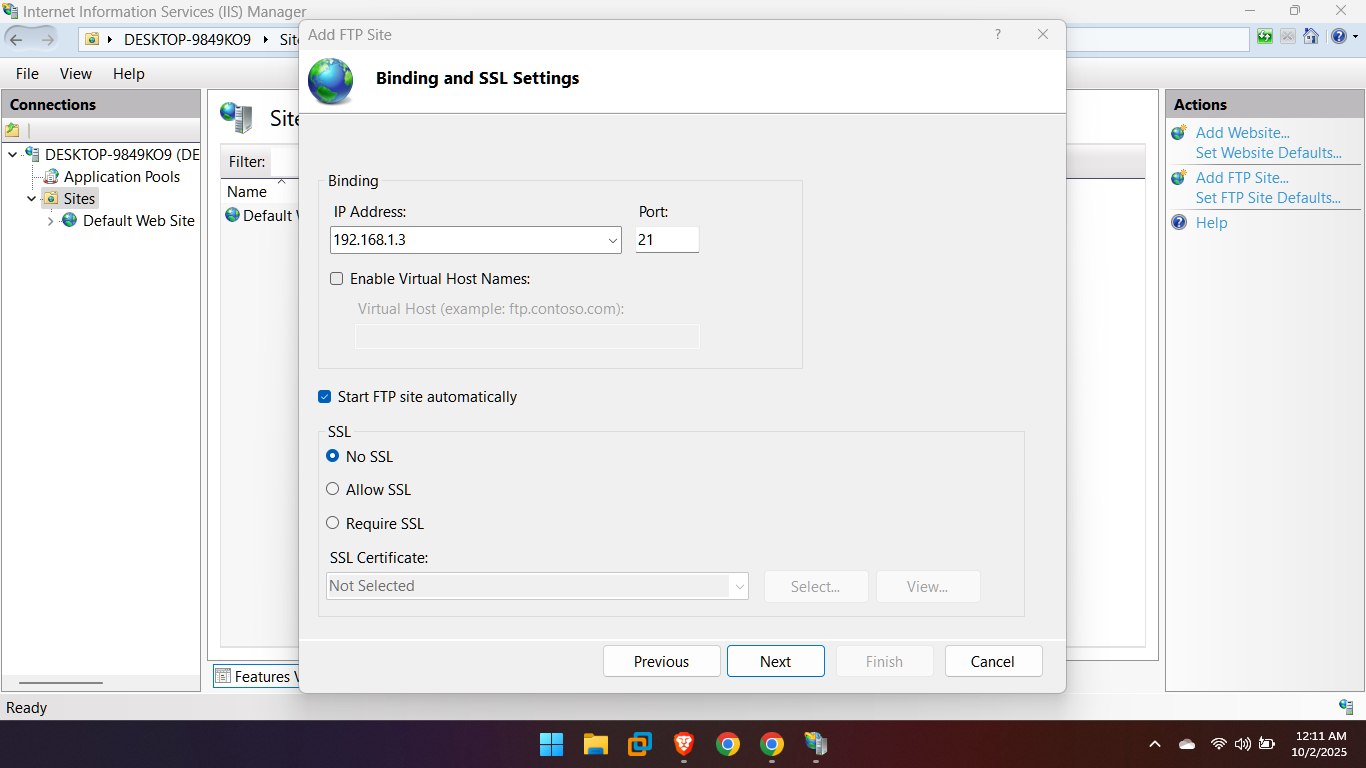The image size is (1366, 768).
Task: Open Brave browser from the taskbar
Action: tap(684, 744)
